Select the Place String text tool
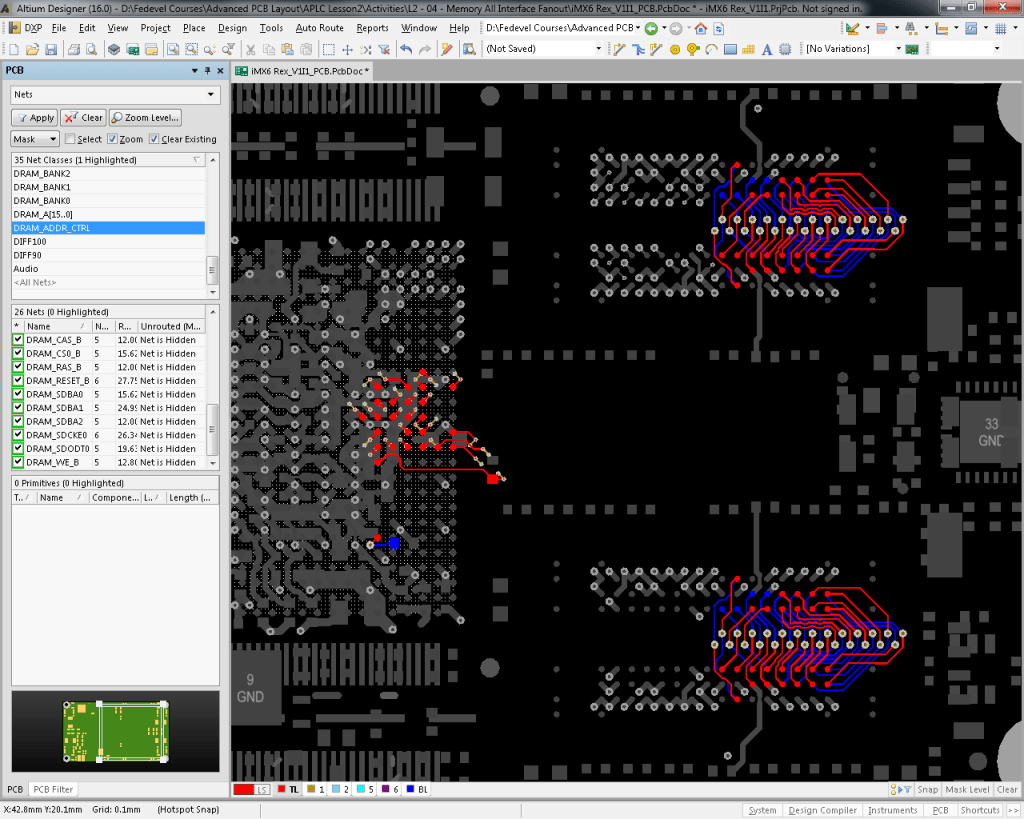This screenshot has height=819, width=1024. 767,49
